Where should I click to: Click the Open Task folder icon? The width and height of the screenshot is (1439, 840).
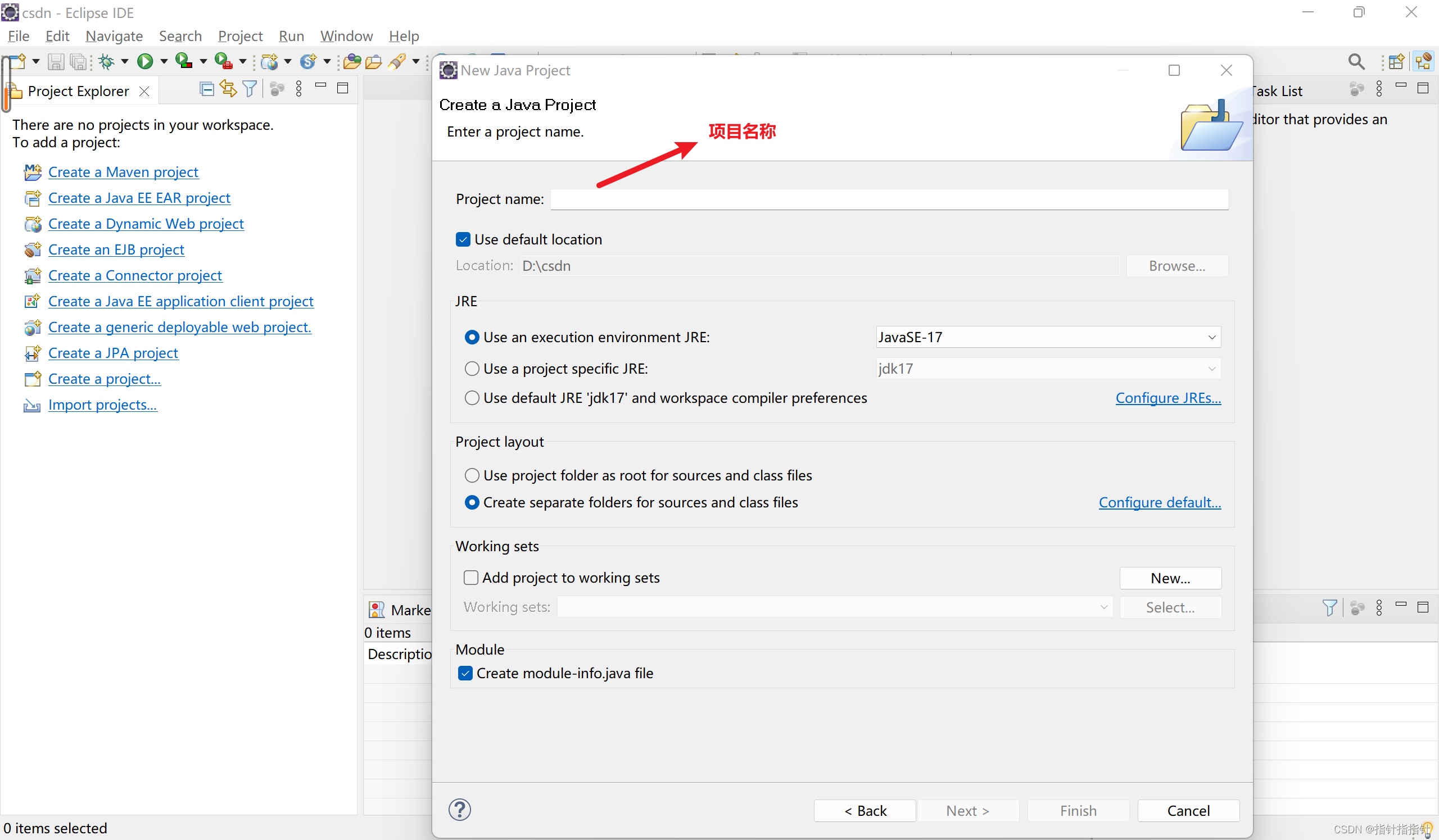(373, 61)
